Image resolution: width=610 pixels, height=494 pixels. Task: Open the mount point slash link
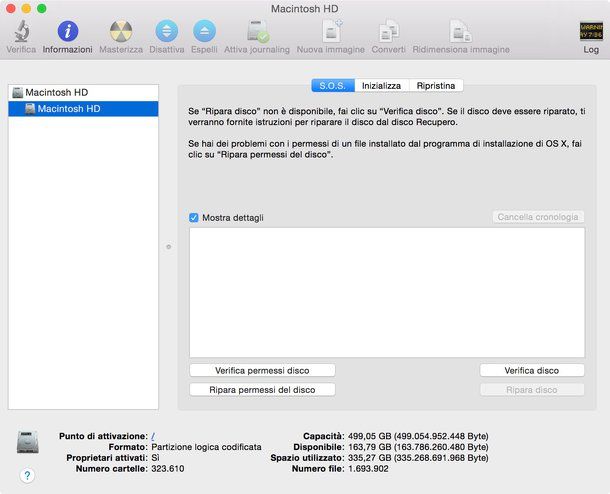pyautogui.click(x=153, y=436)
